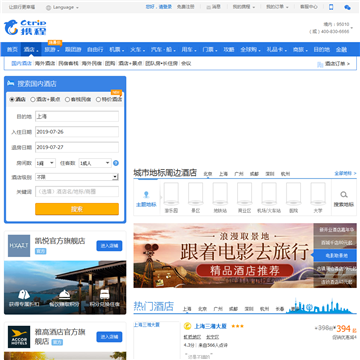Viewport: 360px width, 360px height.
Task: Open the 大学 landmark image
Action: tap(318, 194)
